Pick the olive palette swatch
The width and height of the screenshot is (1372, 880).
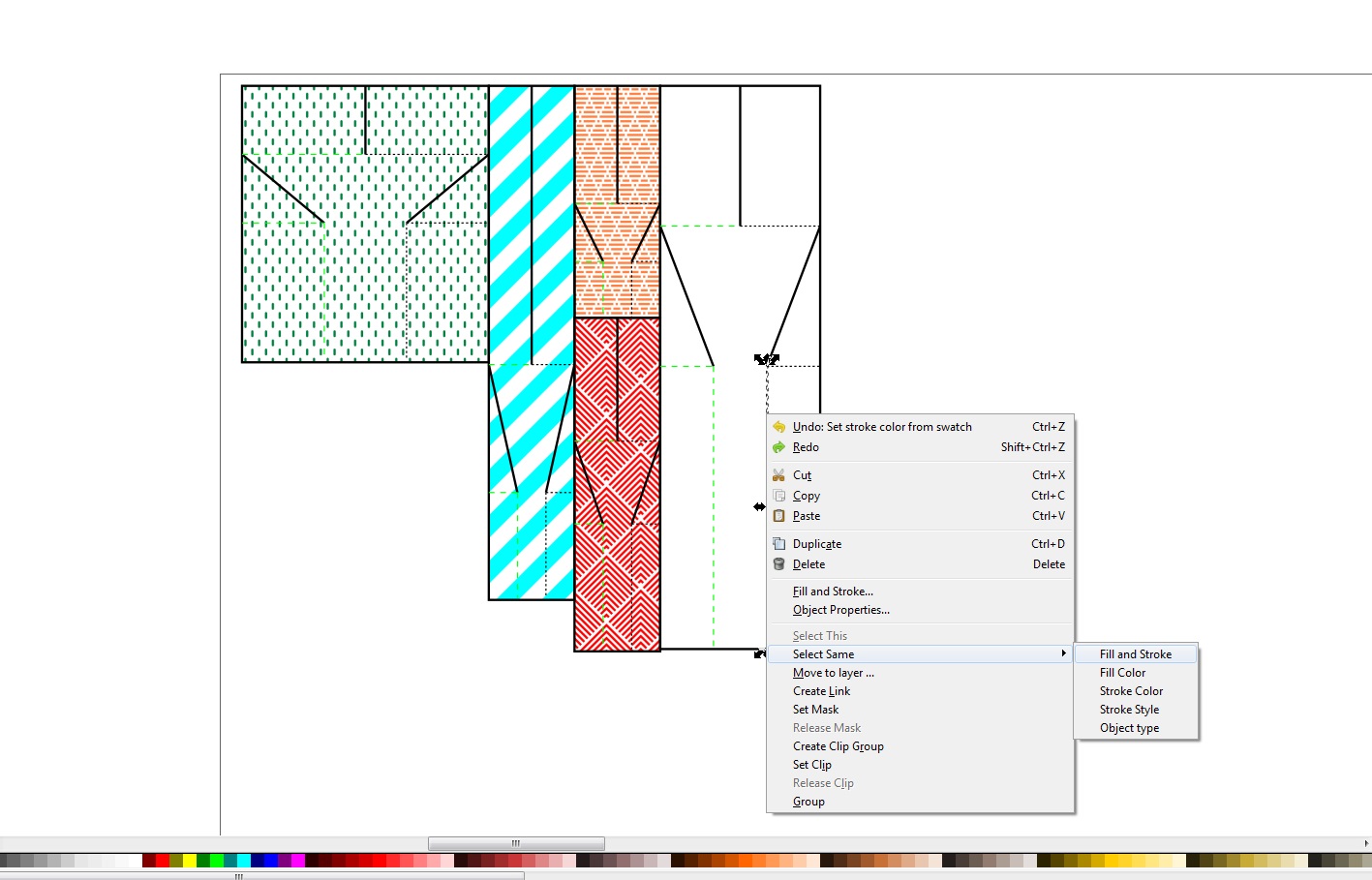176,861
